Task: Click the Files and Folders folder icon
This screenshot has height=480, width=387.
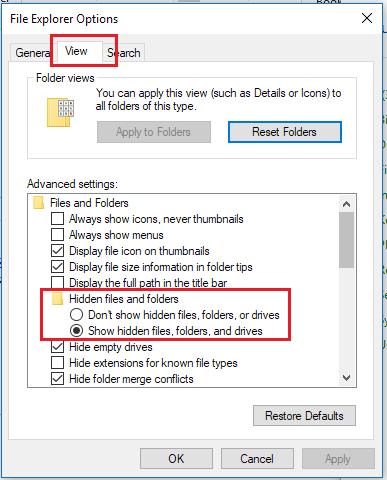Action: [x=39, y=203]
